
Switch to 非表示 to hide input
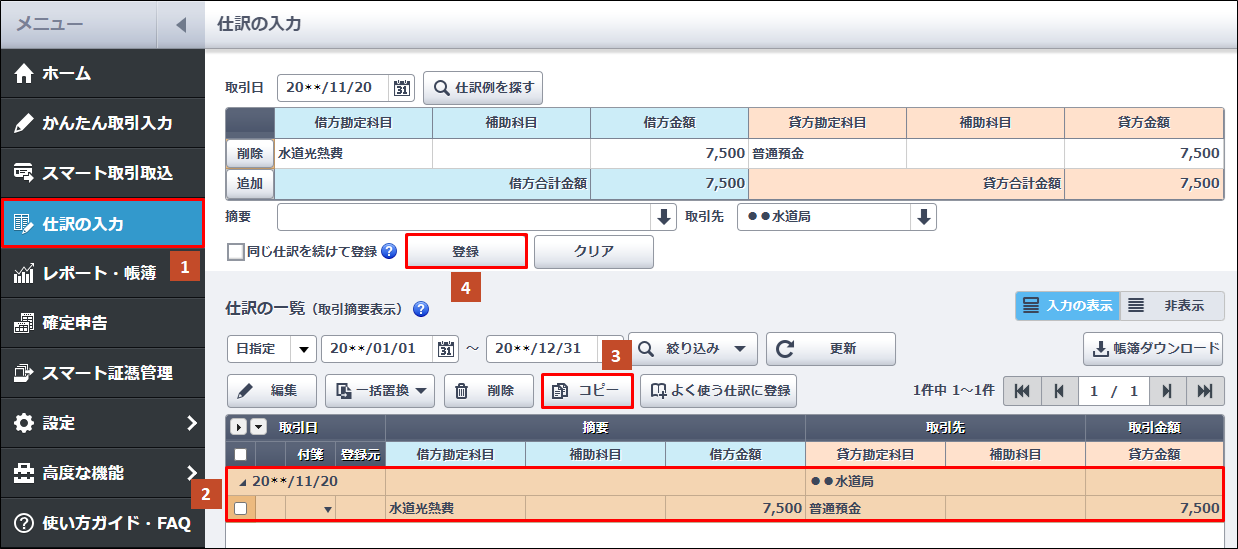coord(1171,306)
